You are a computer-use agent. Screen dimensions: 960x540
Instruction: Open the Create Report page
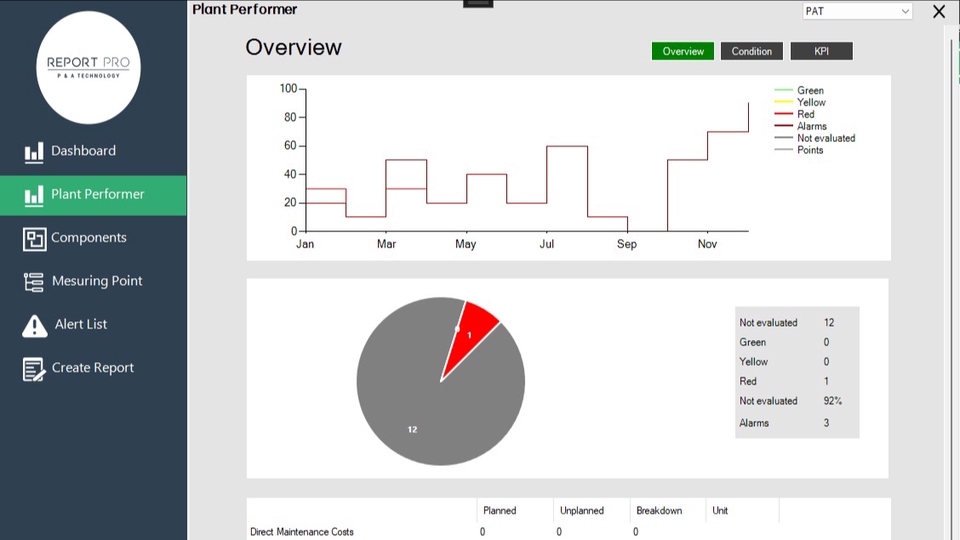93,369
